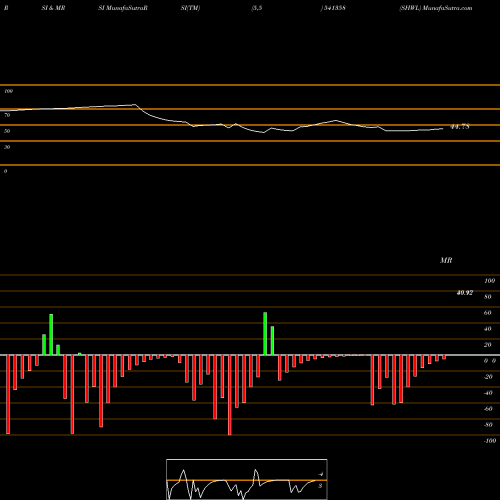Click the "MR" label above the histogram
The image size is (500, 500).
[x=446, y=260]
